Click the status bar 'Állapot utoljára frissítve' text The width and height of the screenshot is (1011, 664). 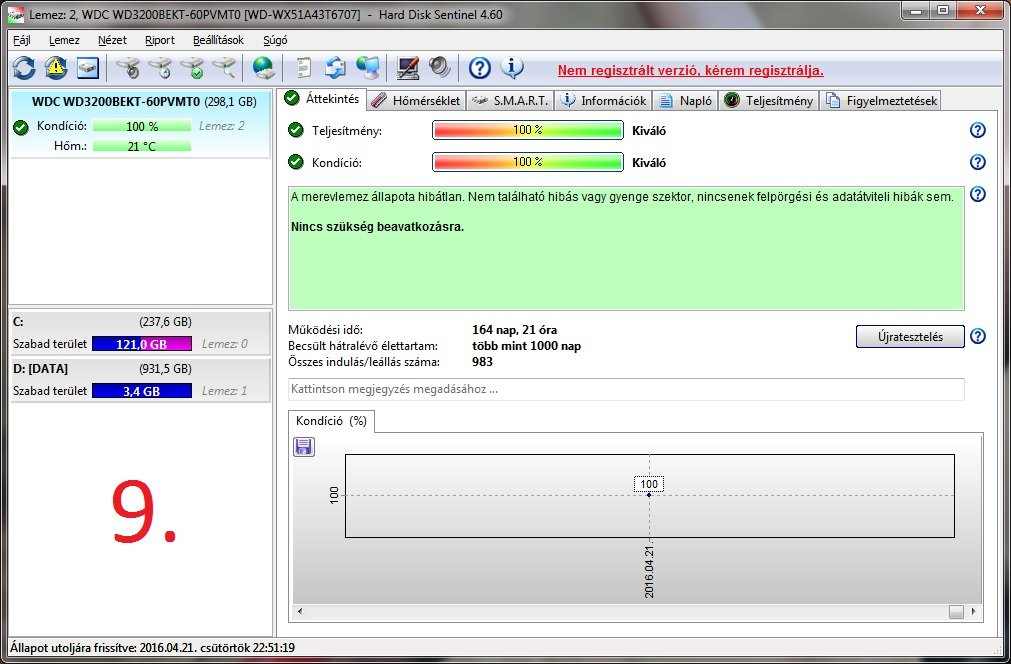click(x=153, y=647)
